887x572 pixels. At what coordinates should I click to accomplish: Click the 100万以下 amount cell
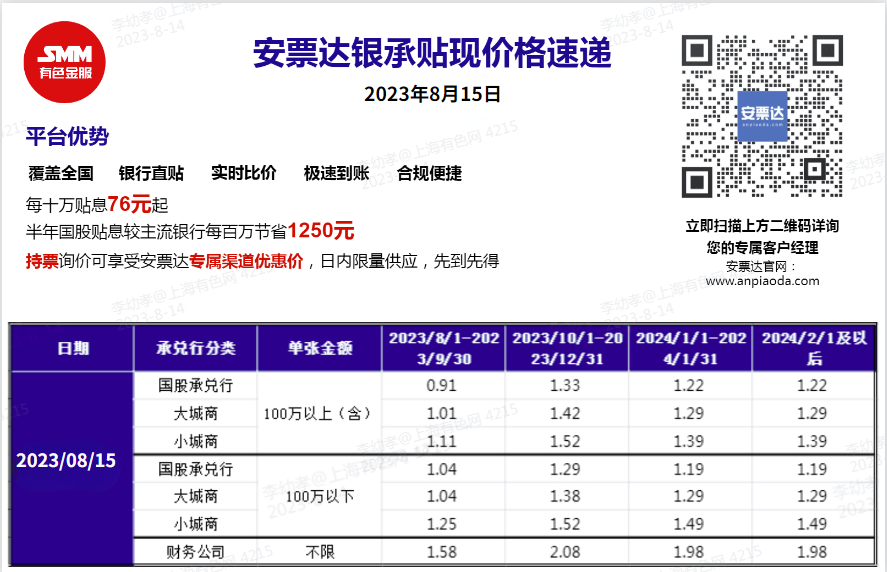coord(320,497)
